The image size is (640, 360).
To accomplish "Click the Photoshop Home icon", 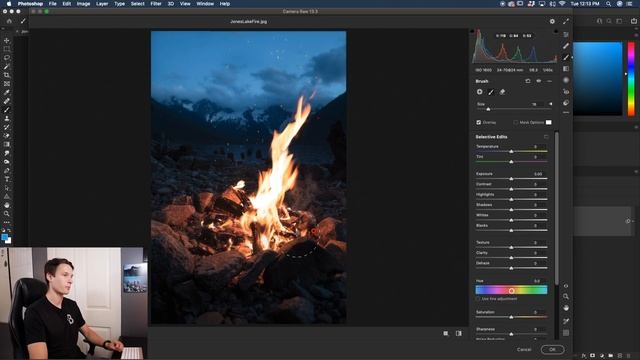I will point(9,21).
